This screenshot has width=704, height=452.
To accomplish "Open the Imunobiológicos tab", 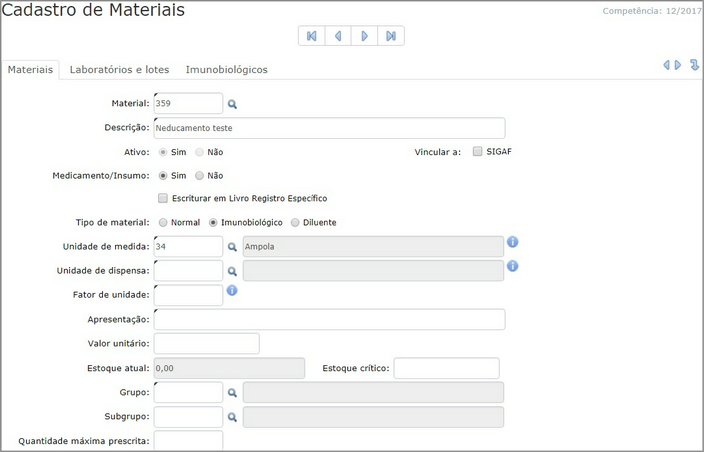I will [227, 70].
